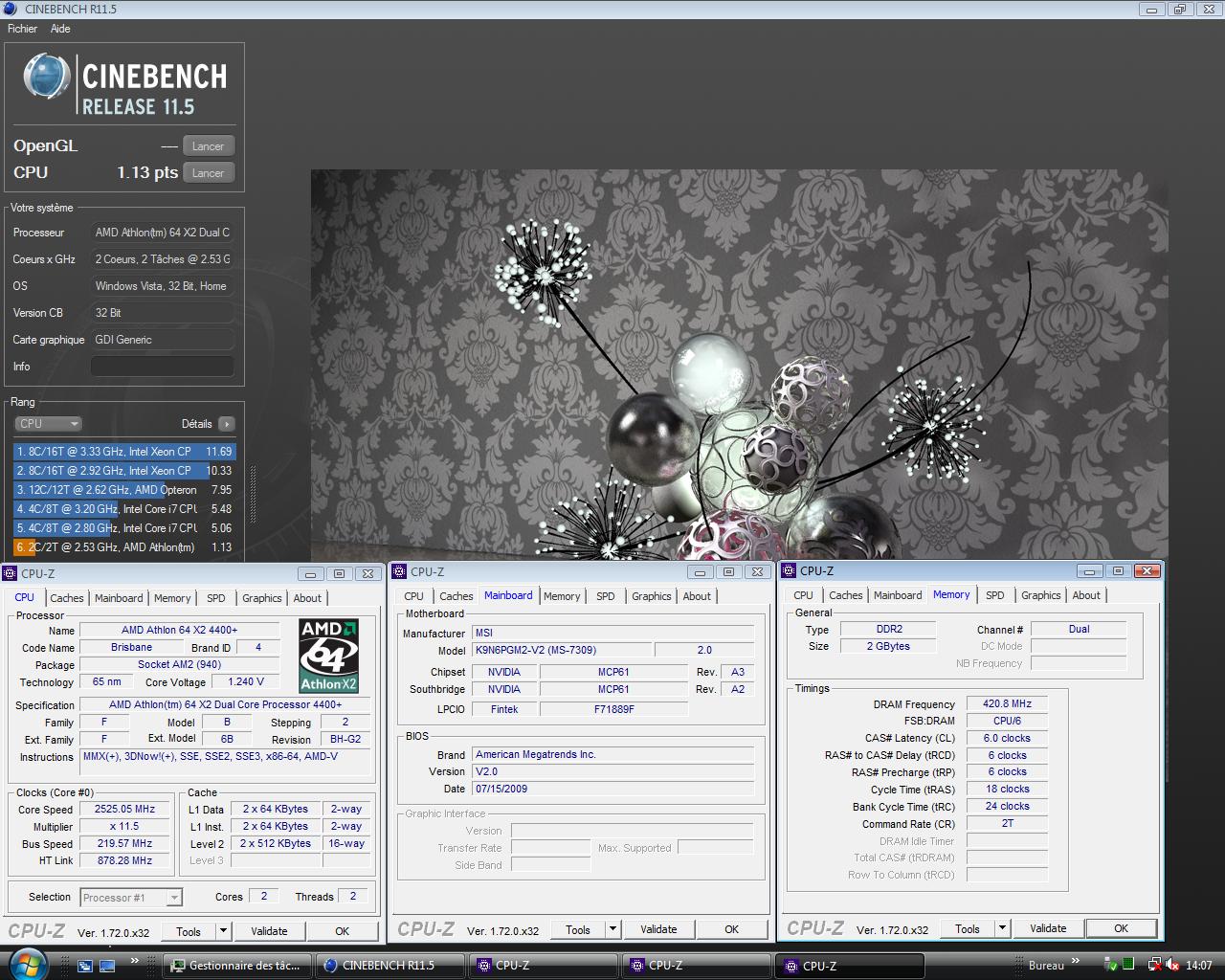This screenshot has height=980, width=1225.
Task: Open Gestionnaire des tâches taskbar button
Action: (238, 966)
